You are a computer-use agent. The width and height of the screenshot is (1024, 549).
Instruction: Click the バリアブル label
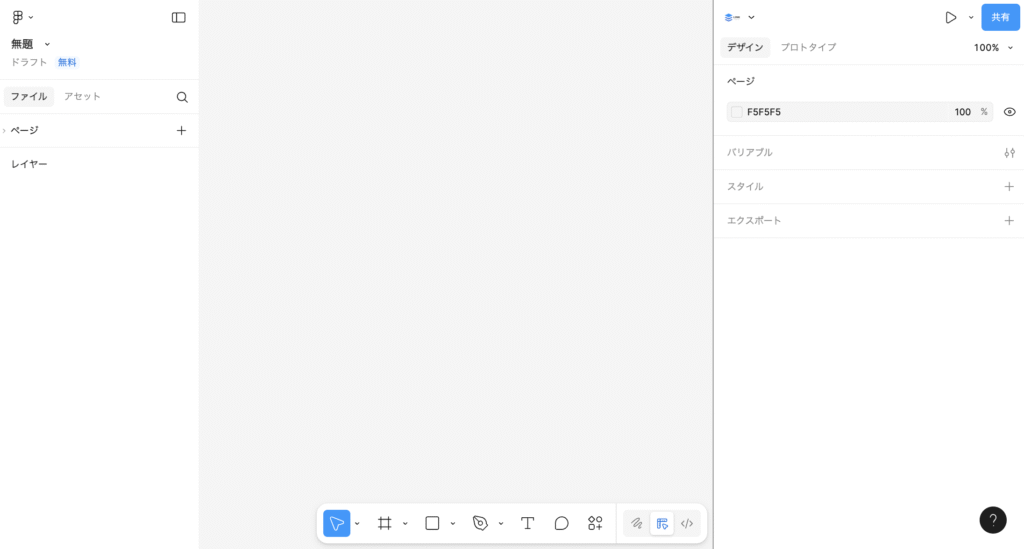tap(750, 153)
